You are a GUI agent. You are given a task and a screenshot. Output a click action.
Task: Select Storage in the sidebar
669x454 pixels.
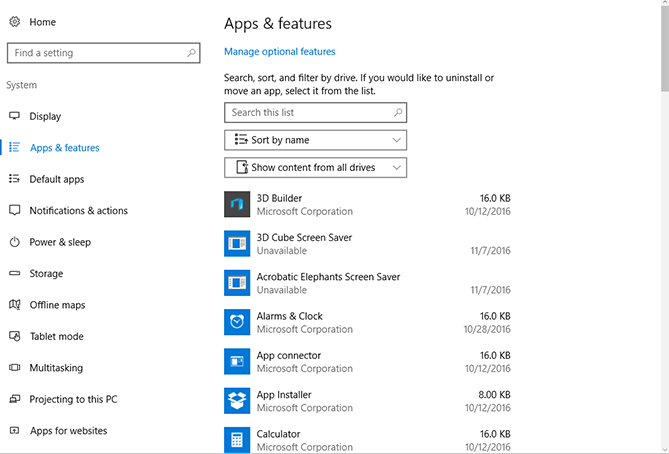[x=46, y=274]
